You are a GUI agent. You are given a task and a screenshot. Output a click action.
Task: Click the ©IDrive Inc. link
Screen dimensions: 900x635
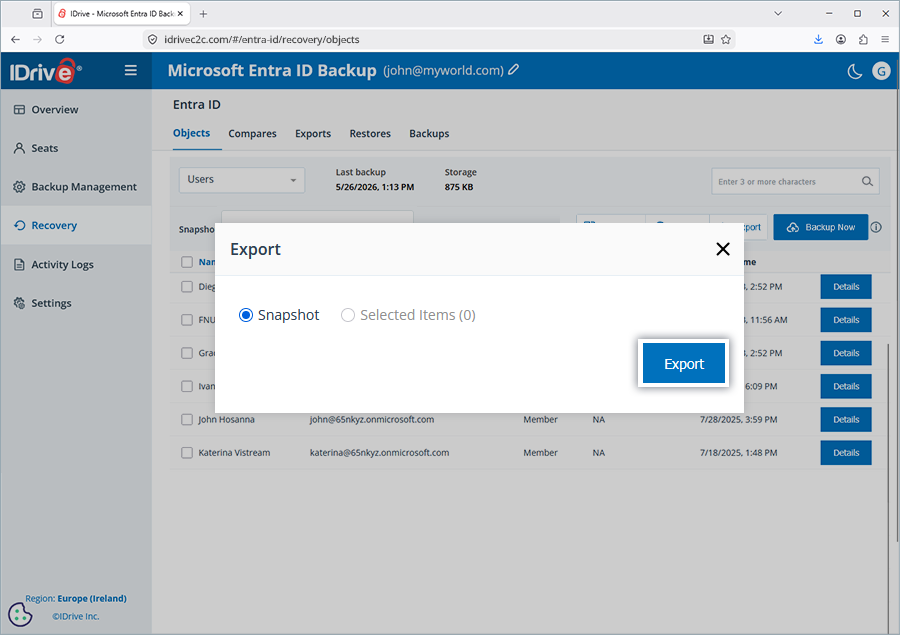(76, 616)
